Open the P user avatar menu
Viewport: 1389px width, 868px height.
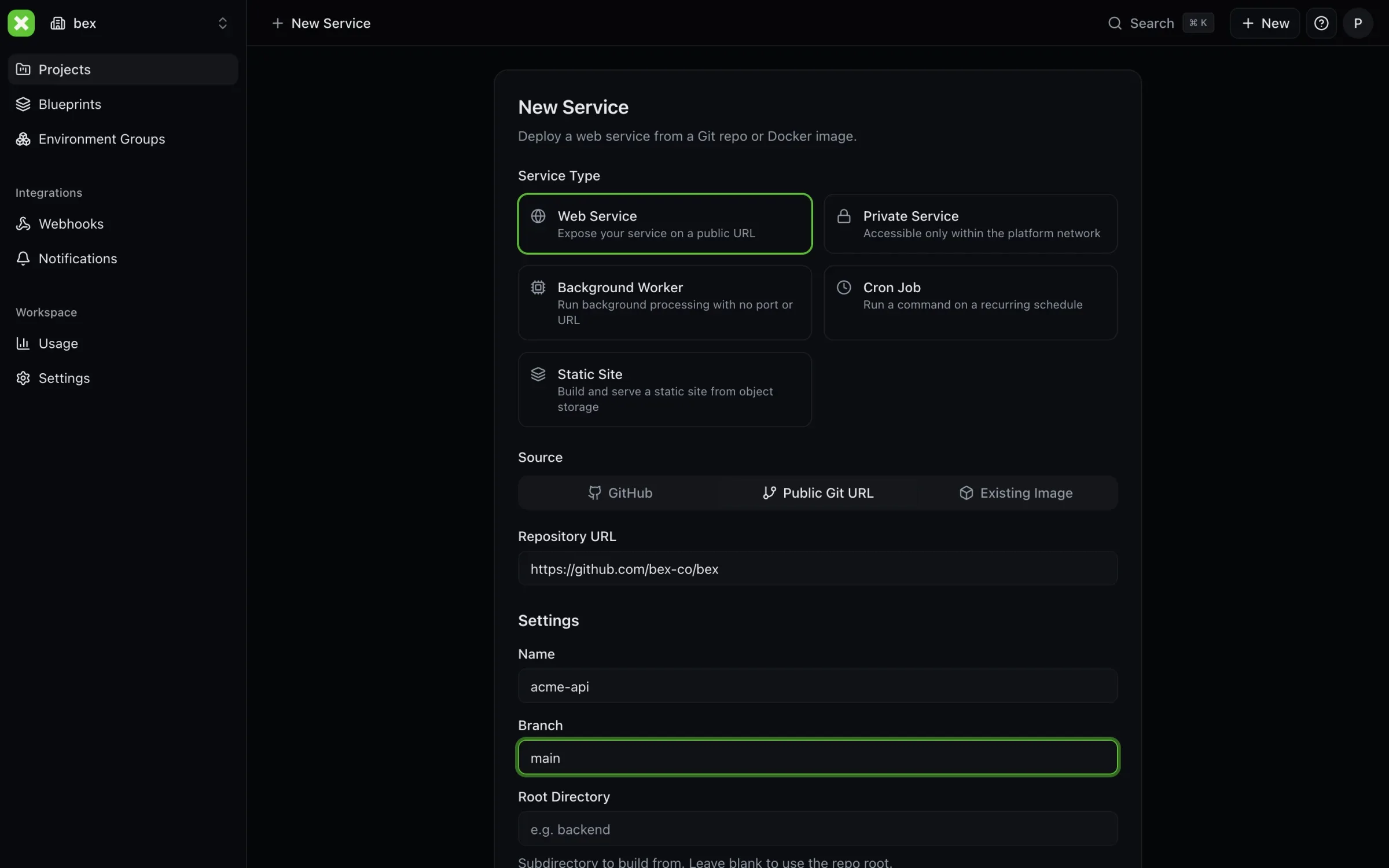[x=1358, y=23]
